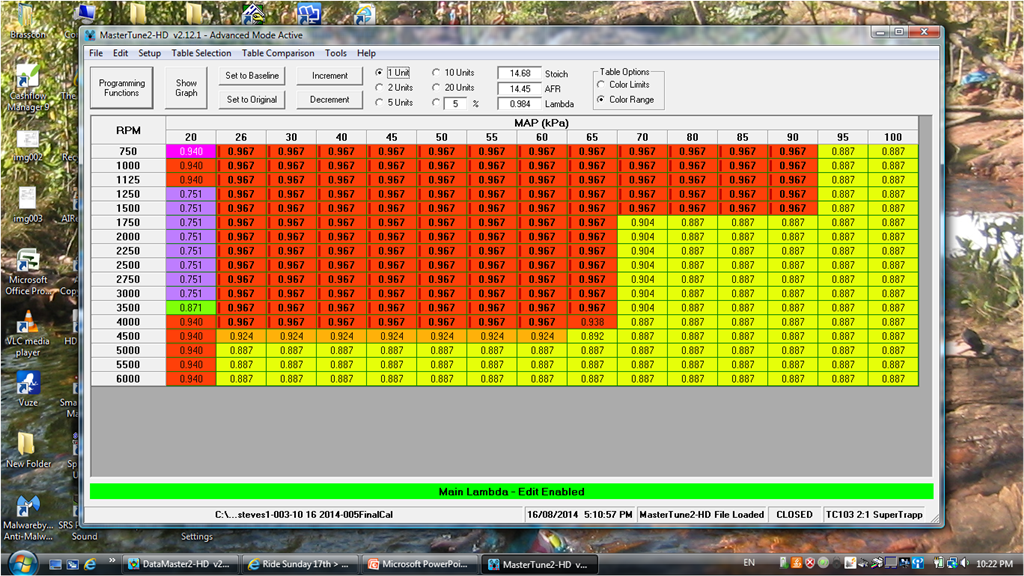Image resolution: width=1024 pixels, height=576 pixels.
Task: Click Switch Between Windows quick launch icon
Action: click(x=72, y=564)
